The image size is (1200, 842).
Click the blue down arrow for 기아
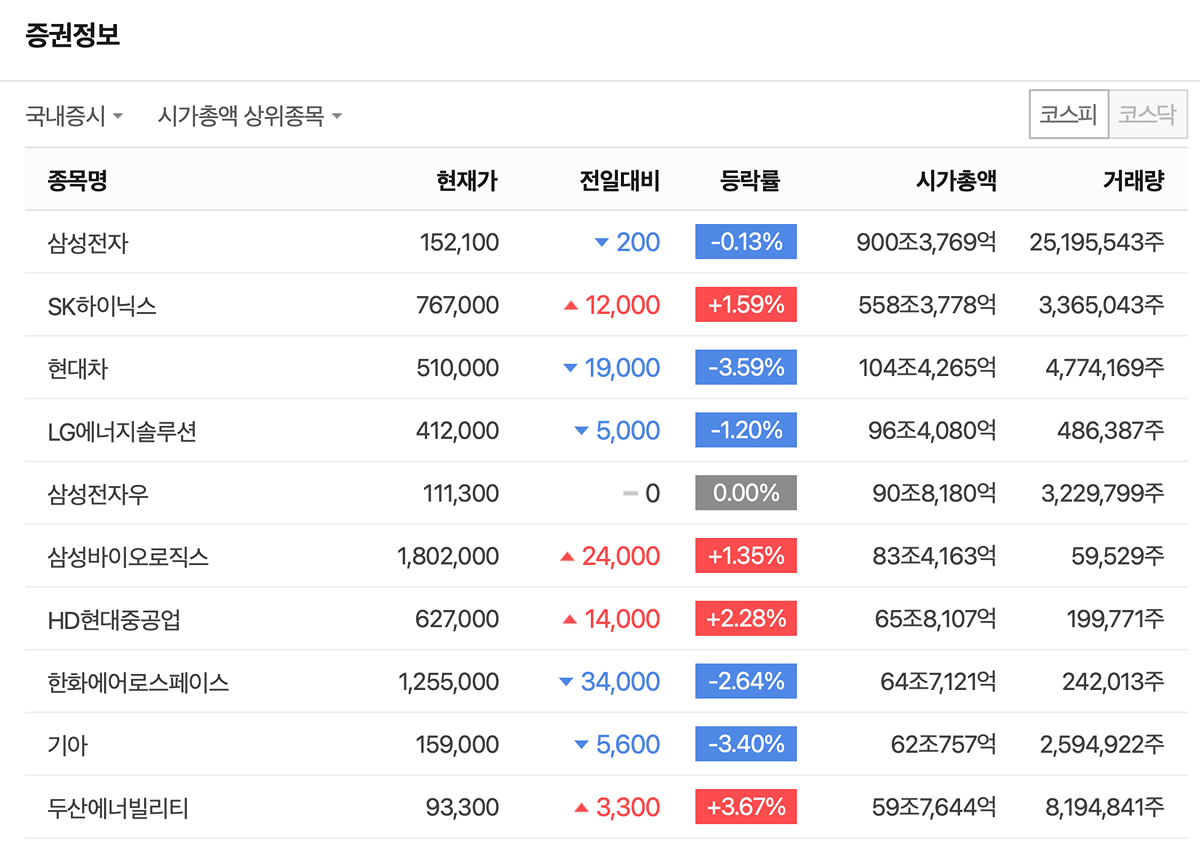[581, 745]
